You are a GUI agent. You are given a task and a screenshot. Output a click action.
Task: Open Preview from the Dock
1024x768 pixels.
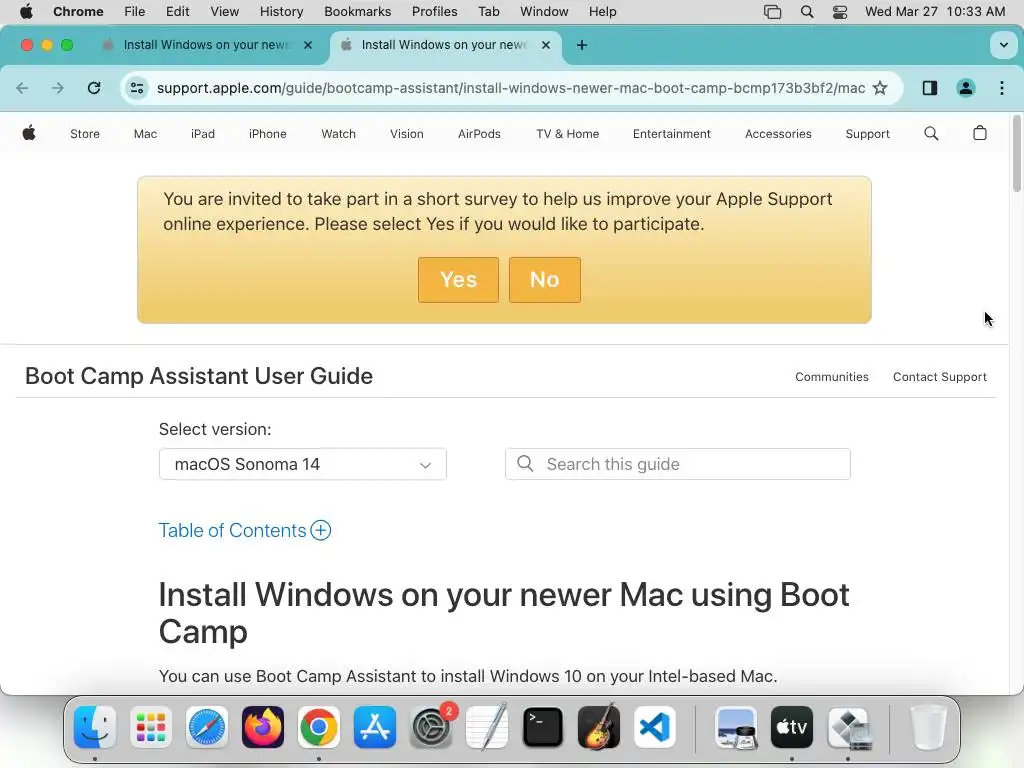point(736,727)
